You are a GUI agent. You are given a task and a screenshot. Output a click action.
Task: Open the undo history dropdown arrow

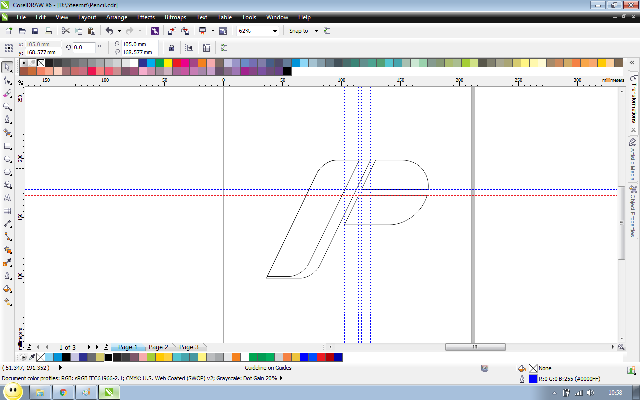coord(118,31)
